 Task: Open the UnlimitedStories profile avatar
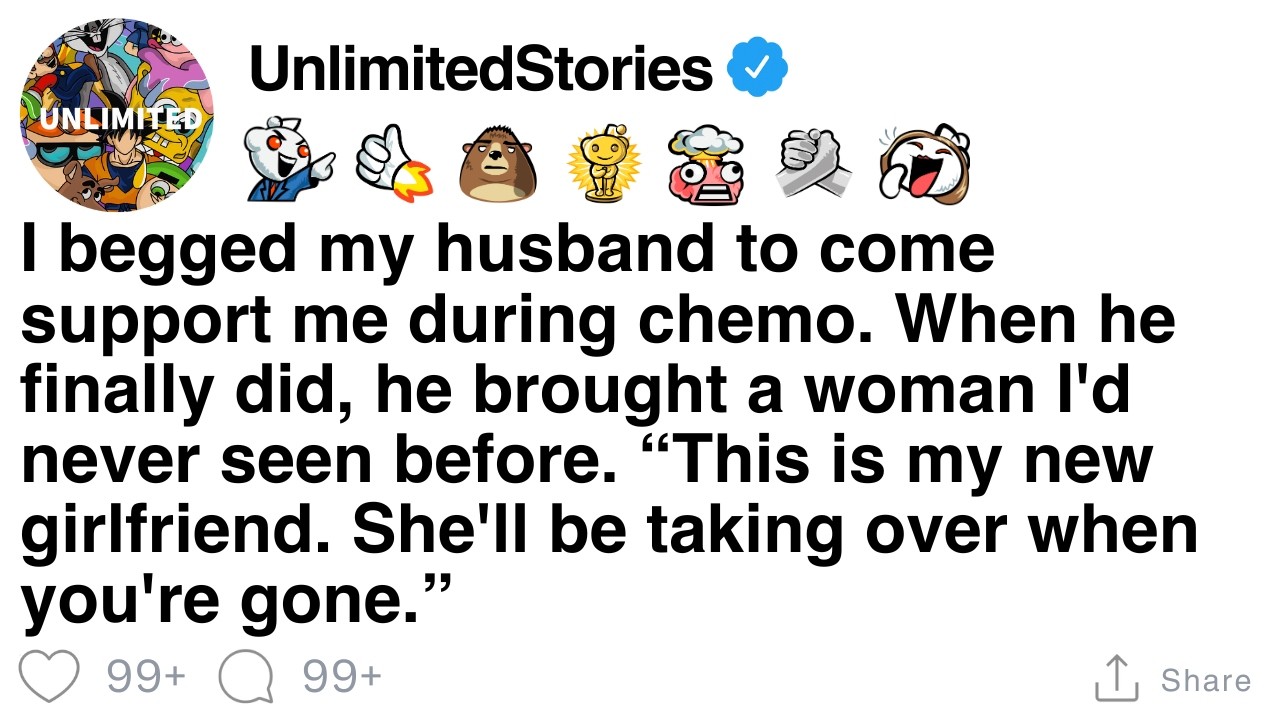118,114
